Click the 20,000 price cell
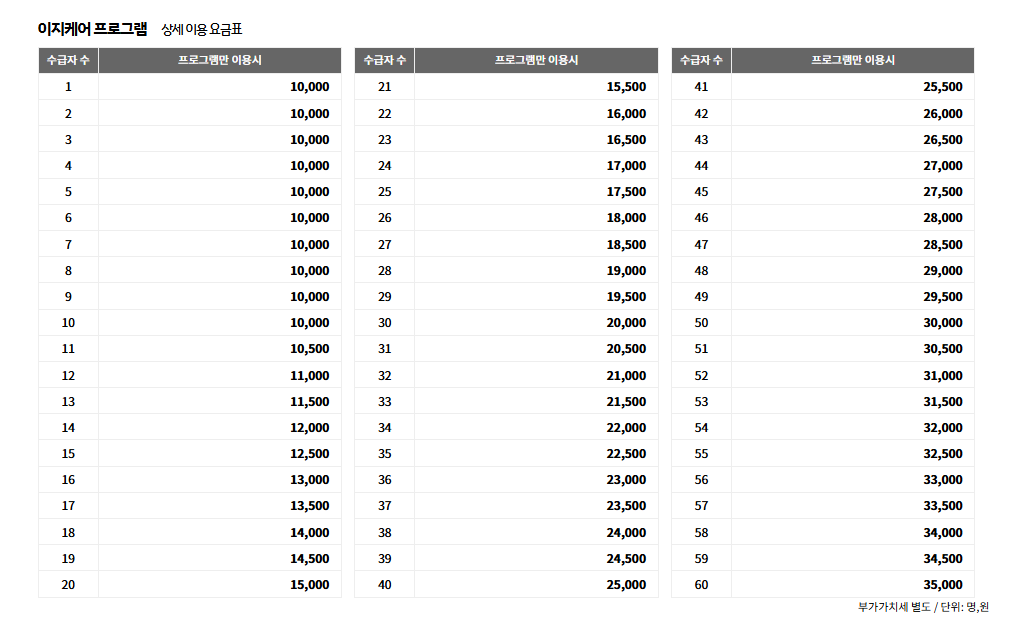This screenshot has height=635, width=1019. point(626,323)
